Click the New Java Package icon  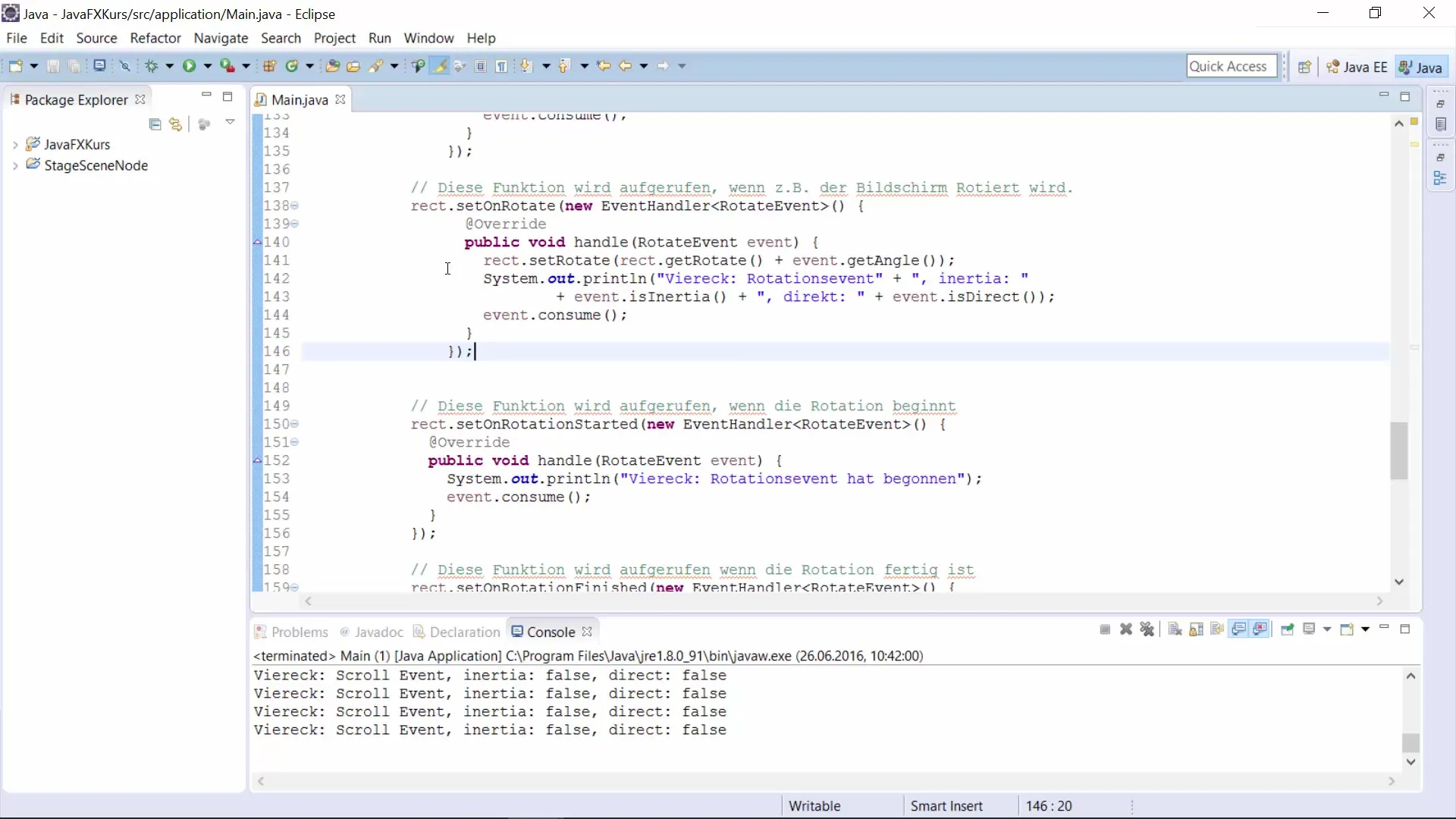click(269, 66)
